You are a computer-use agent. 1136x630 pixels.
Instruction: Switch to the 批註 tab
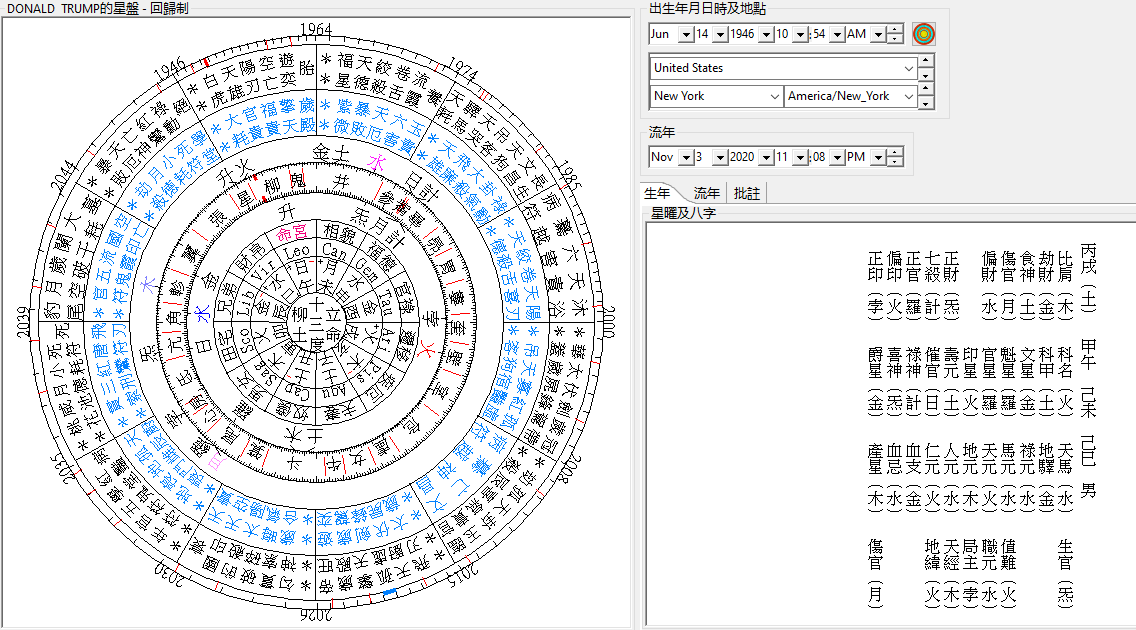pyautogui.click(x=746, y=193)
